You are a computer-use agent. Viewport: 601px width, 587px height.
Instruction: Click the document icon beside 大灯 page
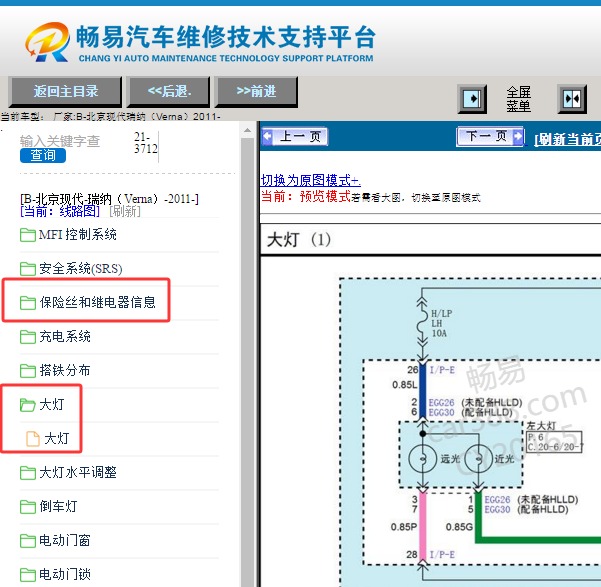coord(33,439)
